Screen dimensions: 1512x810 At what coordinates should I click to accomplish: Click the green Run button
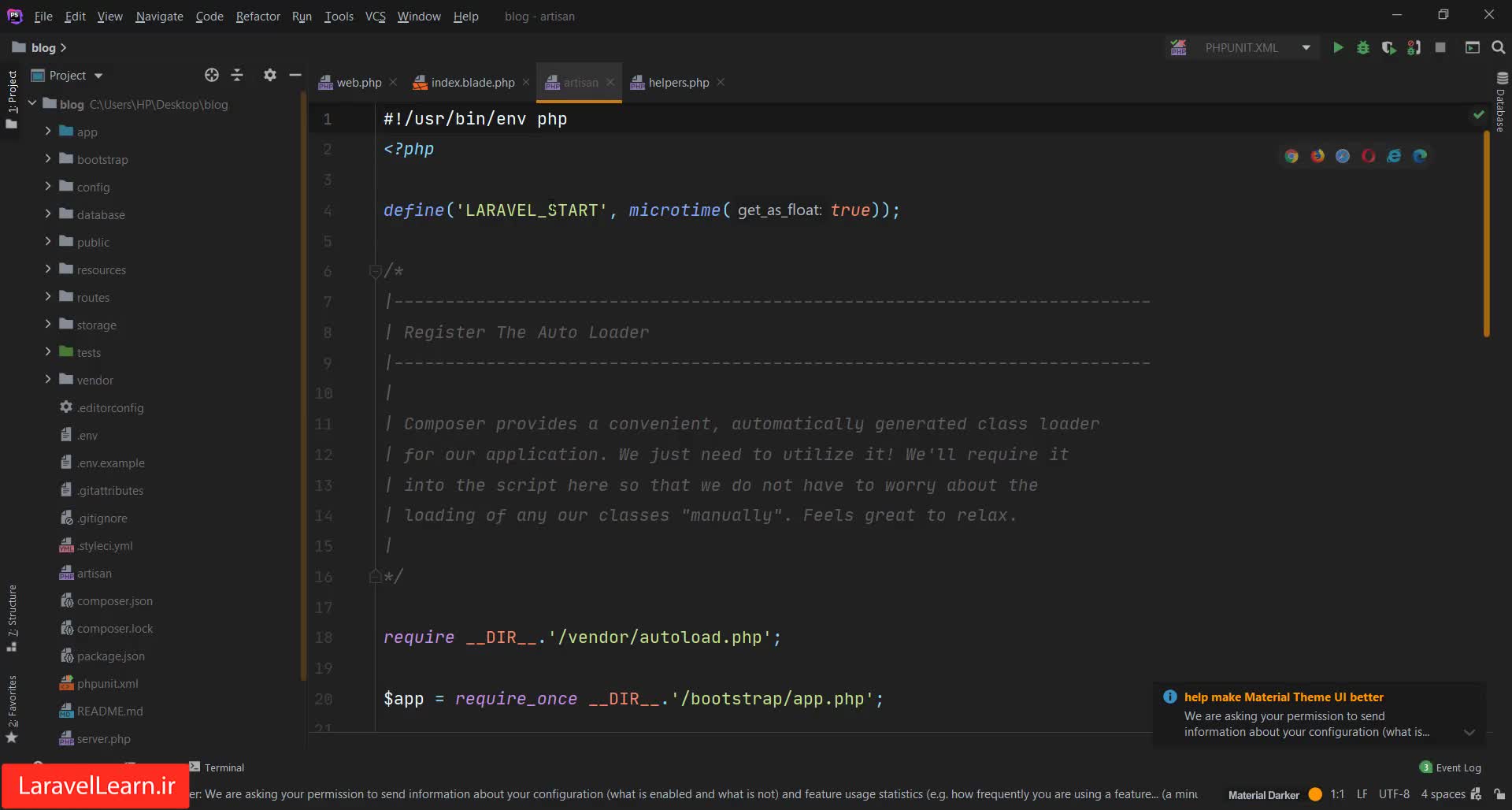coord(1337,48)
